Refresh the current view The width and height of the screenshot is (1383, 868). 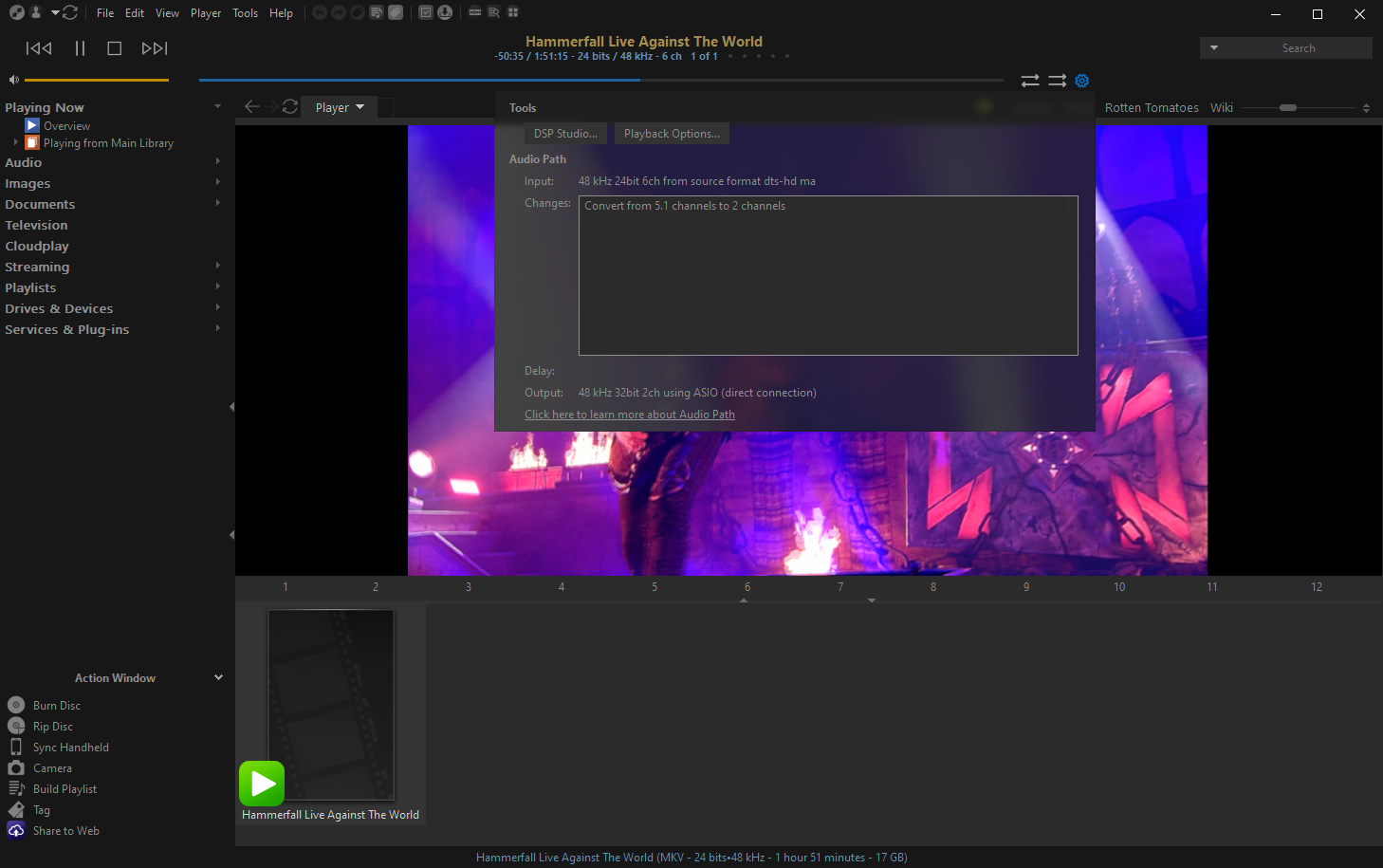click(x=290, y=106)
